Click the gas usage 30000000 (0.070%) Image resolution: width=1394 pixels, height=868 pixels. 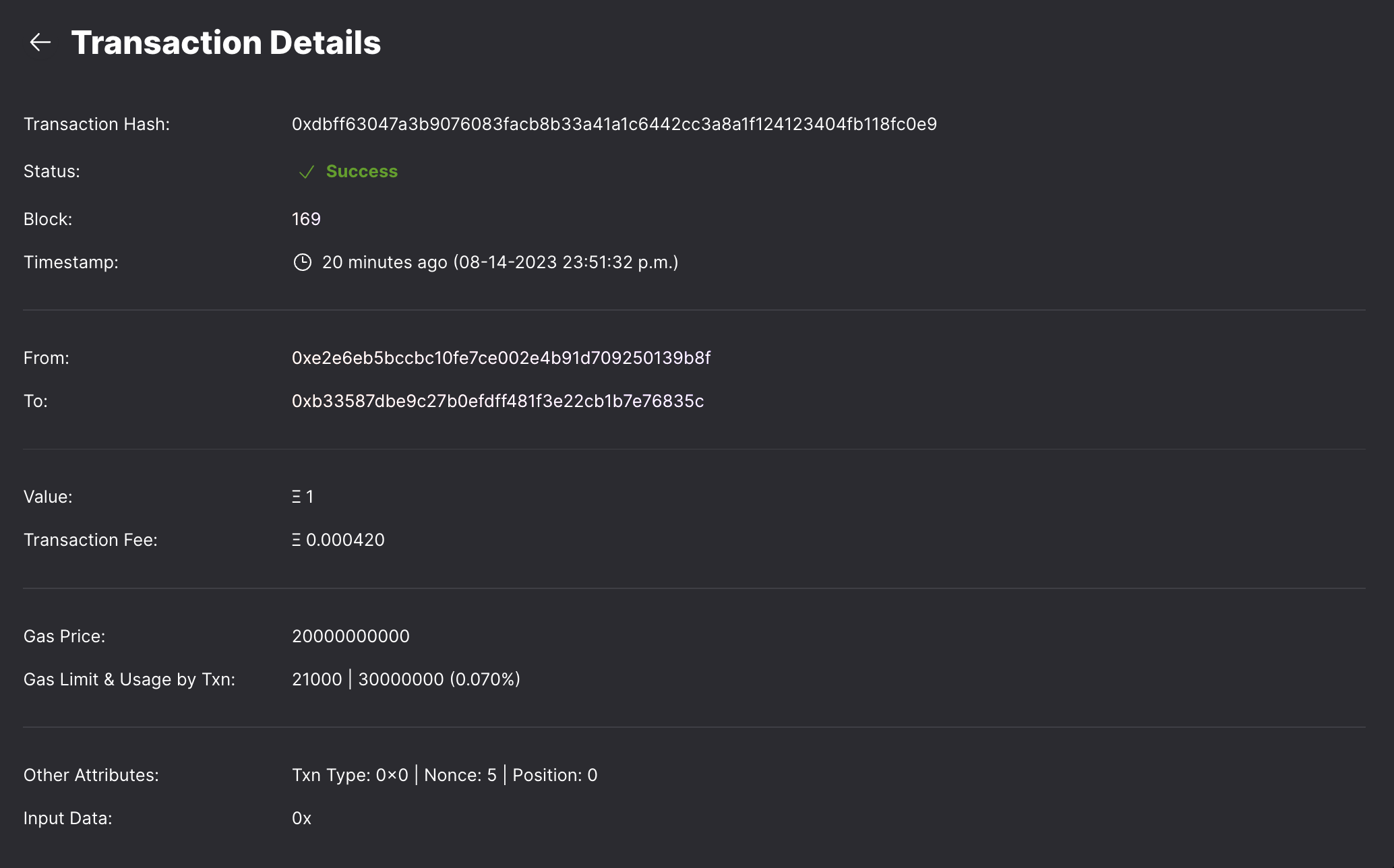439,679
